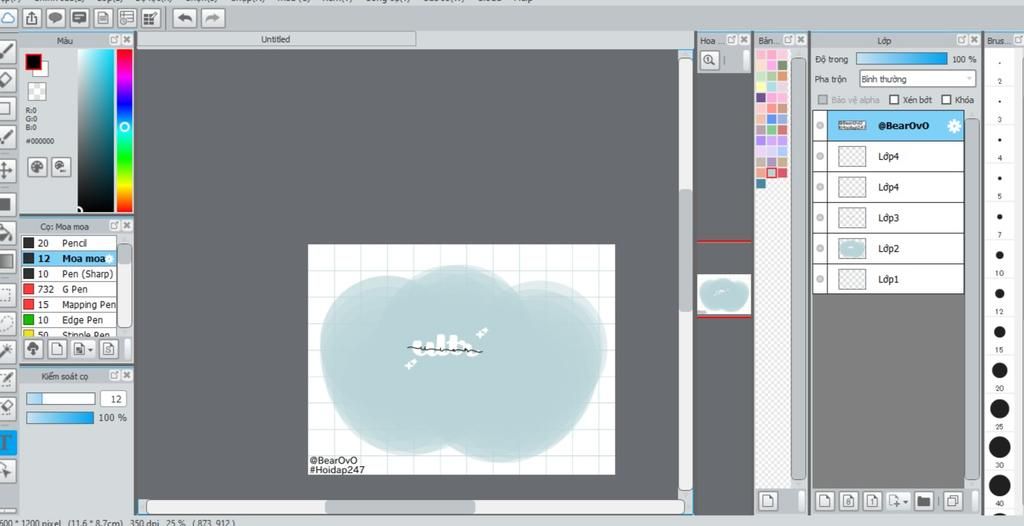
Task: Click the grid with pencil icon in top toolbar
Action: click(x=151, y=18)
